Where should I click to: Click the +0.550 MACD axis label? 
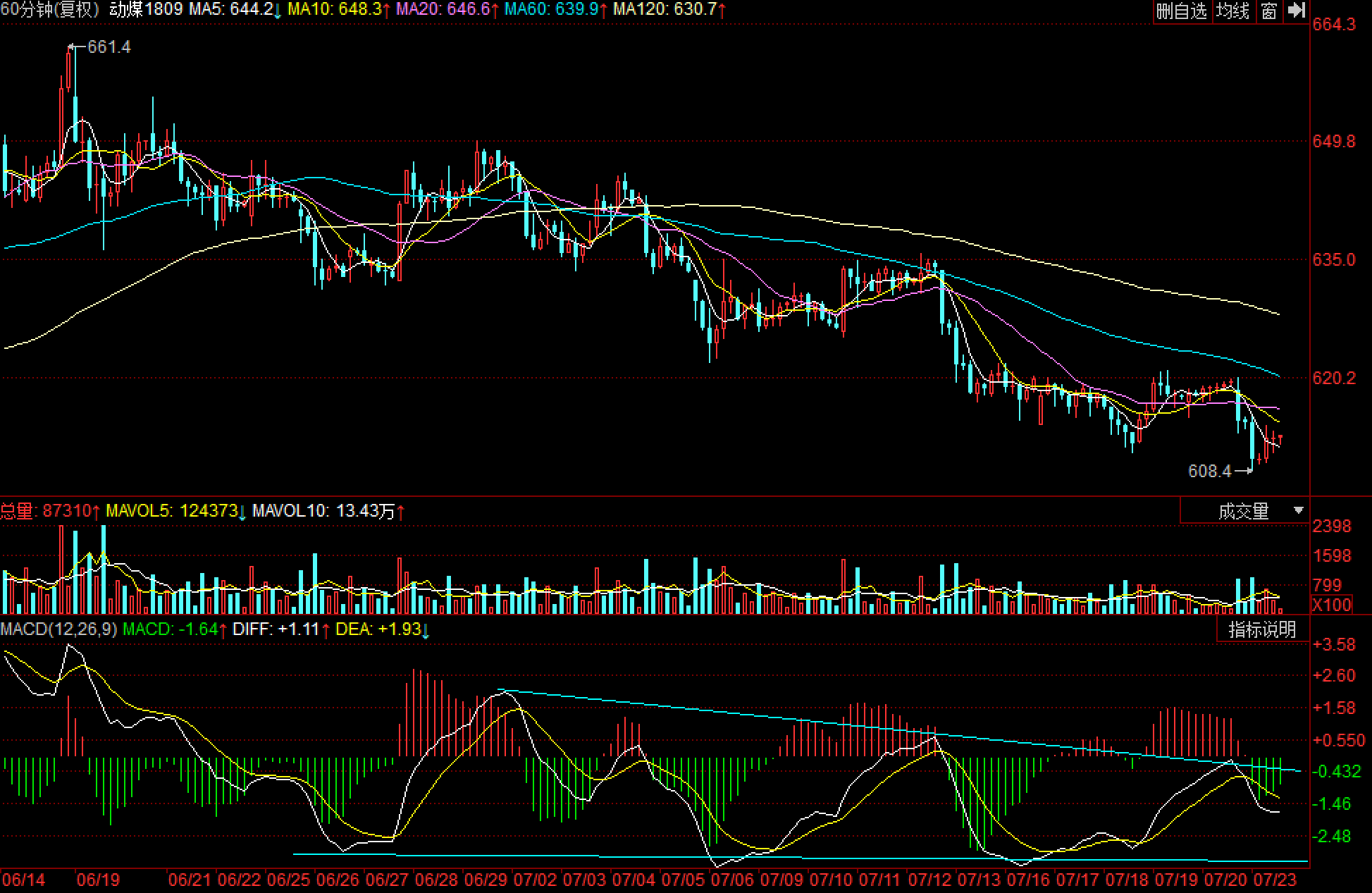coord(1338,741)
